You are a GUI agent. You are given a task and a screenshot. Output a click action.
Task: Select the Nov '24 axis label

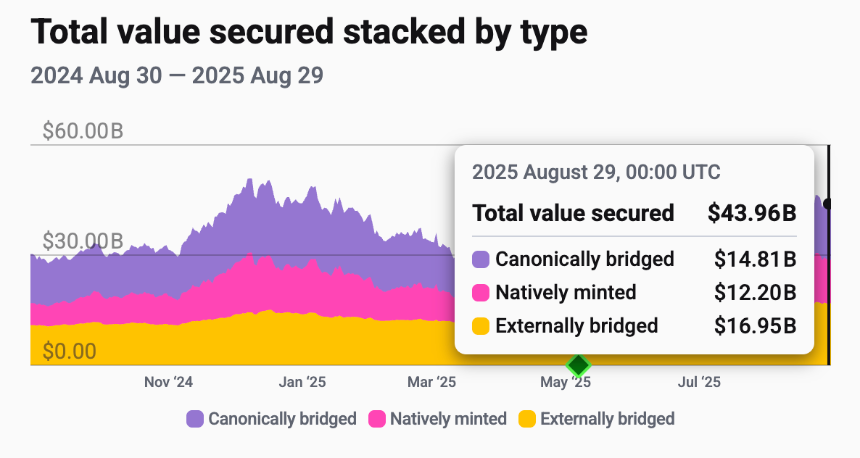[x=168, y=382]
